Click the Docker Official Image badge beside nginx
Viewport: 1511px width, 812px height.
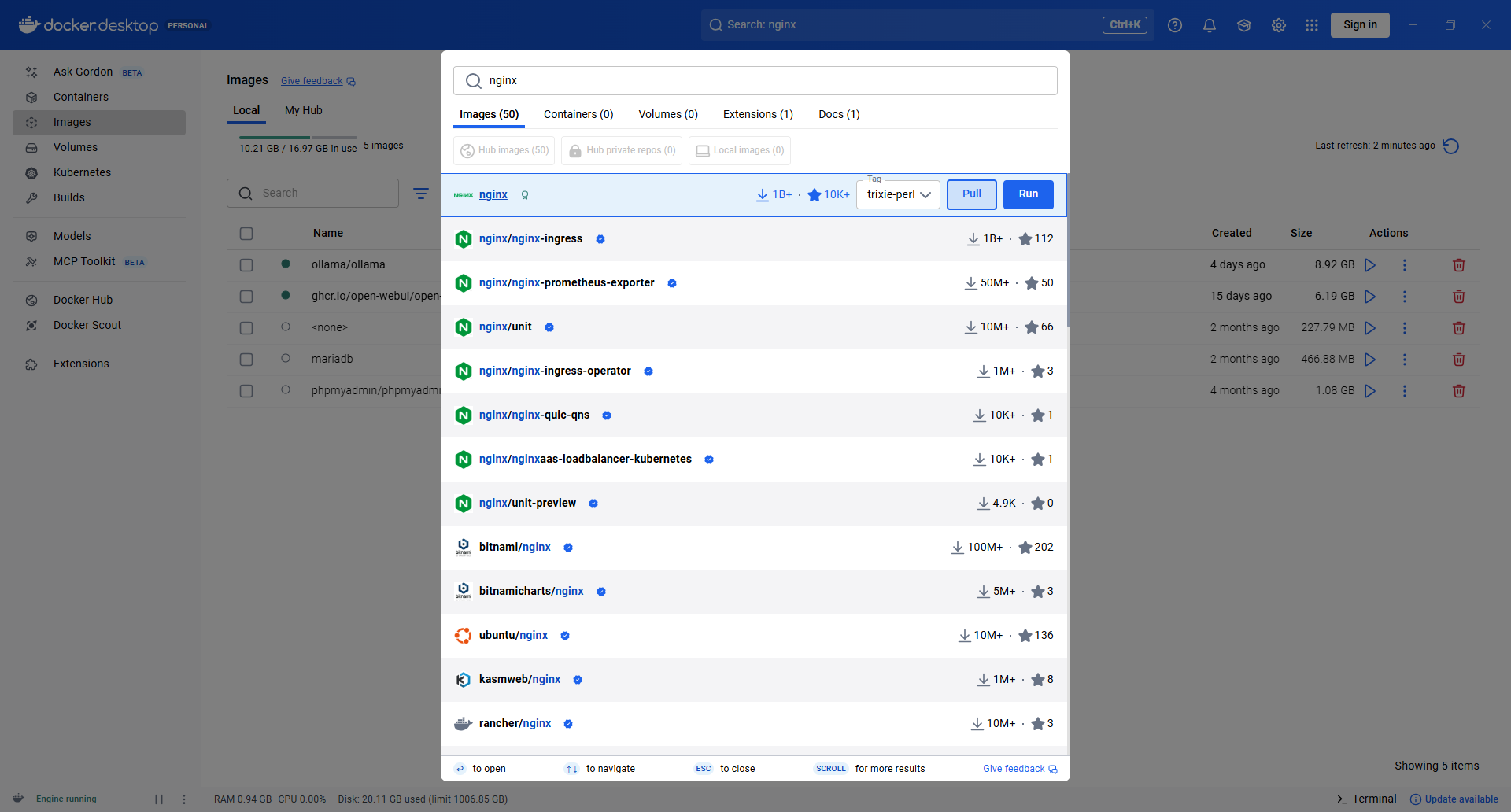(x=525, y=195)
